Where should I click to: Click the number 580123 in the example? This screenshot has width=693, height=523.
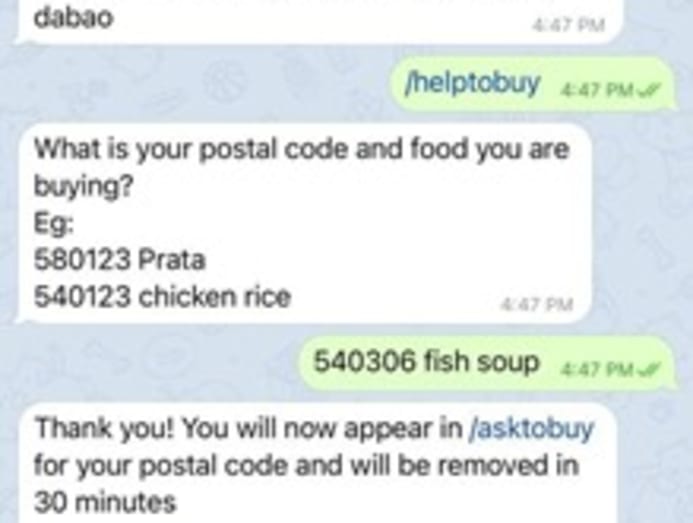[x=82, y=260]
